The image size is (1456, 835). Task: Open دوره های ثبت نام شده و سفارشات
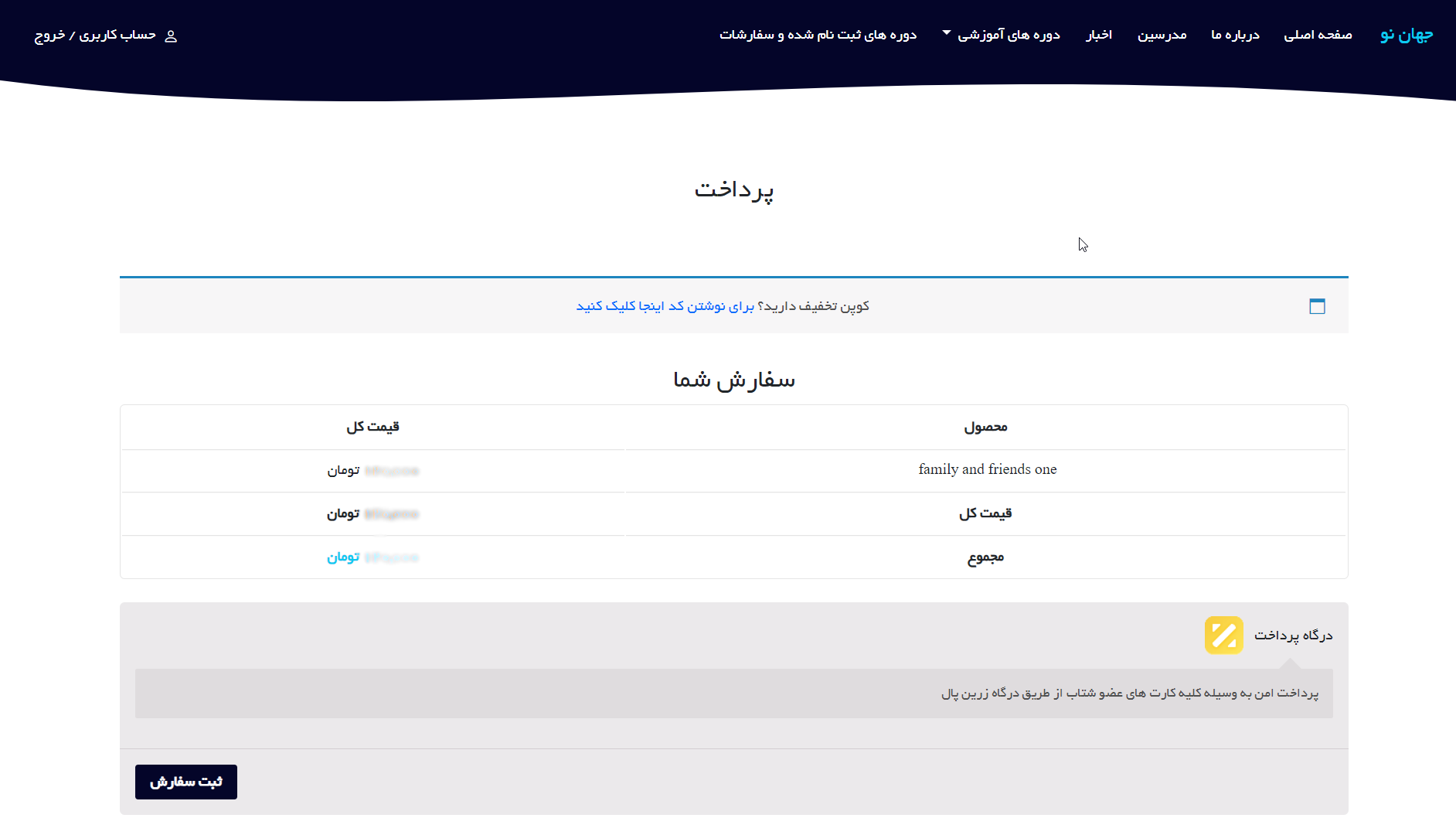[818, 35]
